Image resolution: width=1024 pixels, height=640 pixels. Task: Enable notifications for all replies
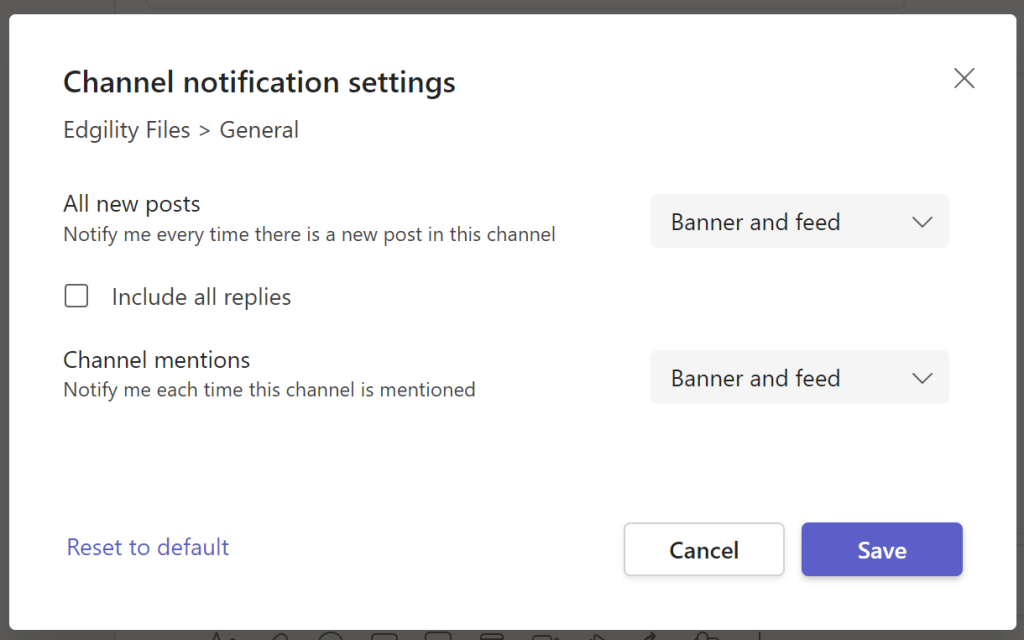pos(76,295)
